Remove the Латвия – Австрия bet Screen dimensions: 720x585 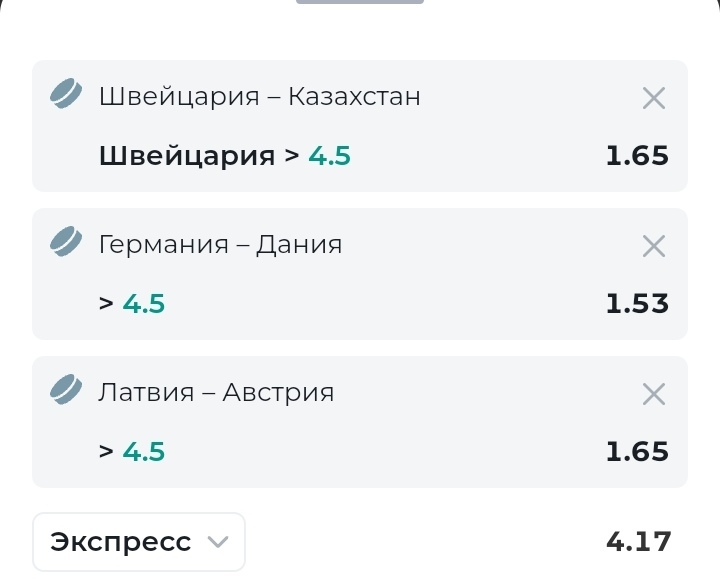coord(653,394)
